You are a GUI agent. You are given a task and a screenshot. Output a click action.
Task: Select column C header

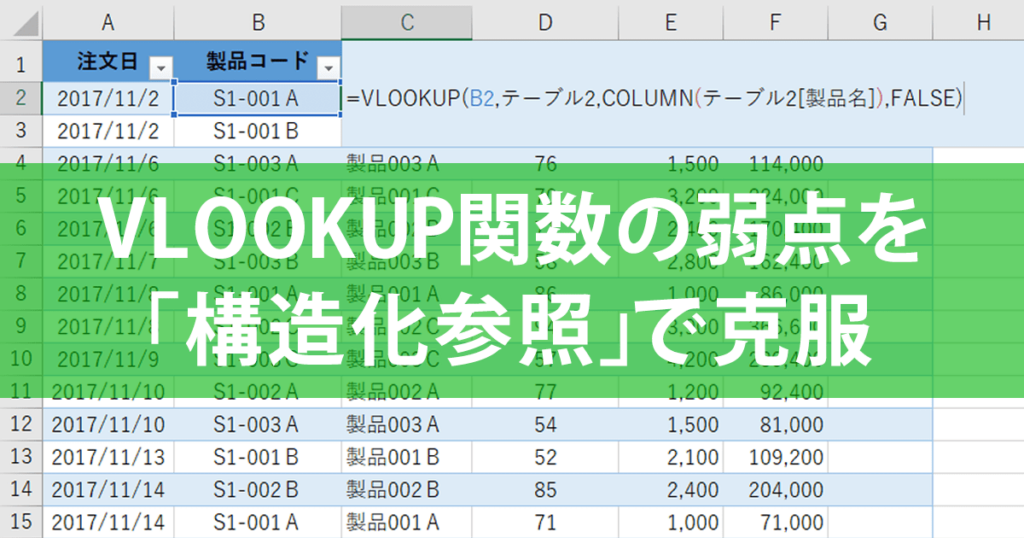(407, 23)
